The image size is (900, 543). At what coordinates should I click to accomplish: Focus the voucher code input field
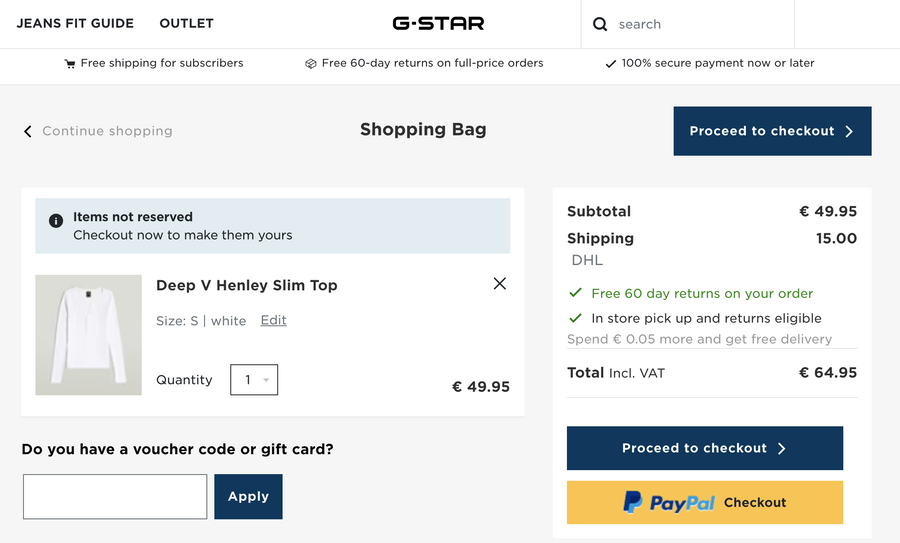tap(115, 496)
